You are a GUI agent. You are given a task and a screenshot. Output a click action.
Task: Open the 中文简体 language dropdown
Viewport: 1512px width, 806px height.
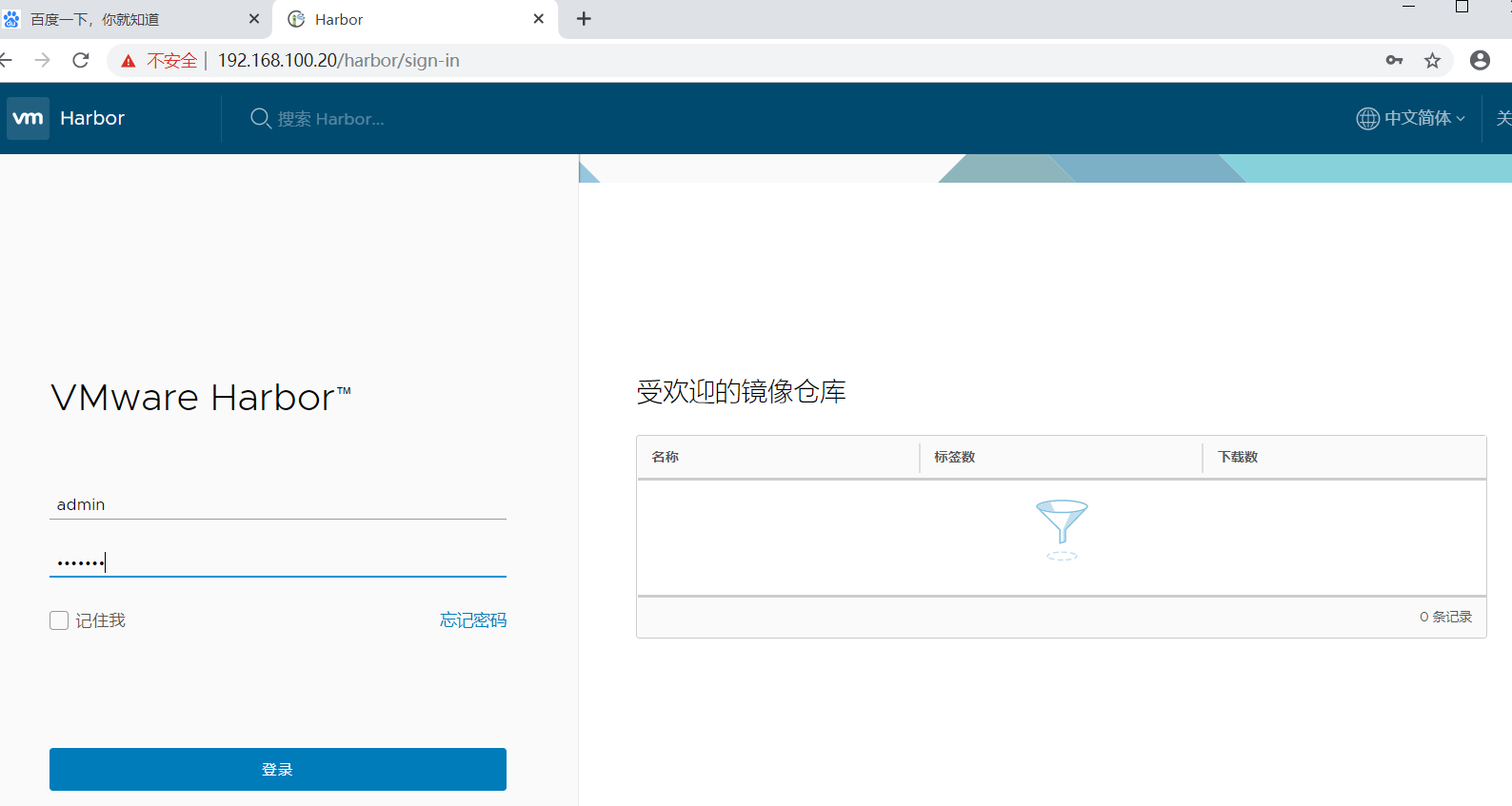(x=1411, y=118)
